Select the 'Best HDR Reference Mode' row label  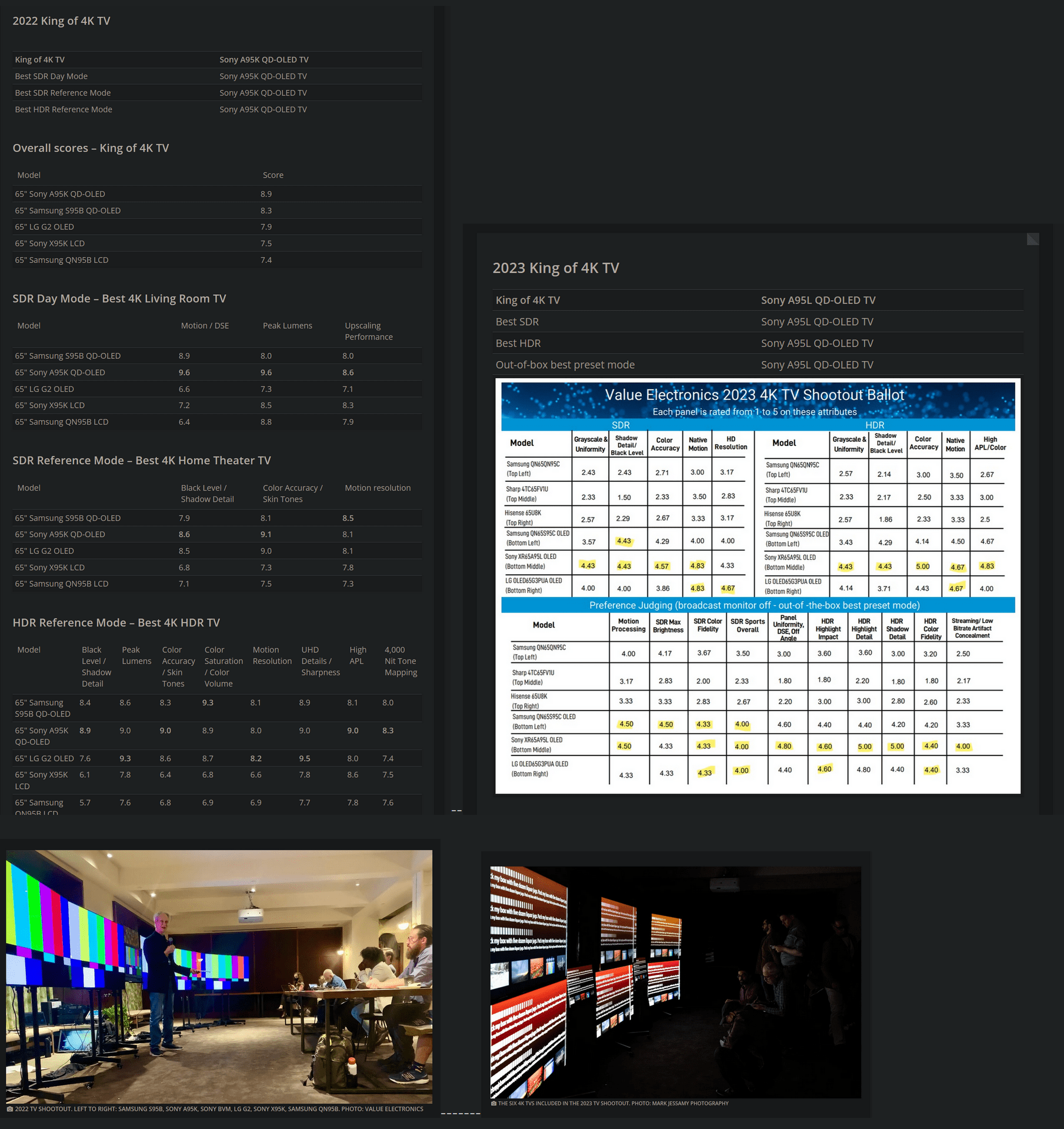click(64, 109)
